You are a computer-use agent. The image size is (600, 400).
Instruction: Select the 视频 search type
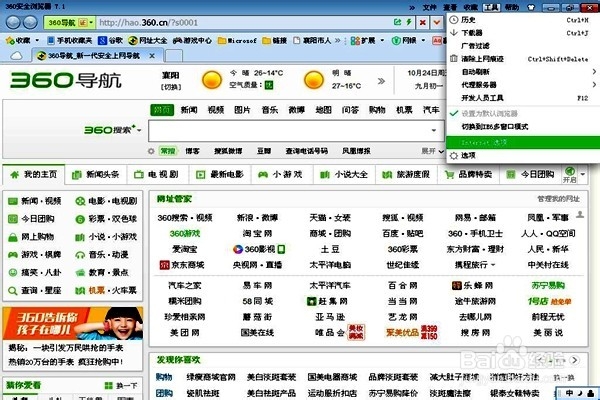[x=216, y=110]
